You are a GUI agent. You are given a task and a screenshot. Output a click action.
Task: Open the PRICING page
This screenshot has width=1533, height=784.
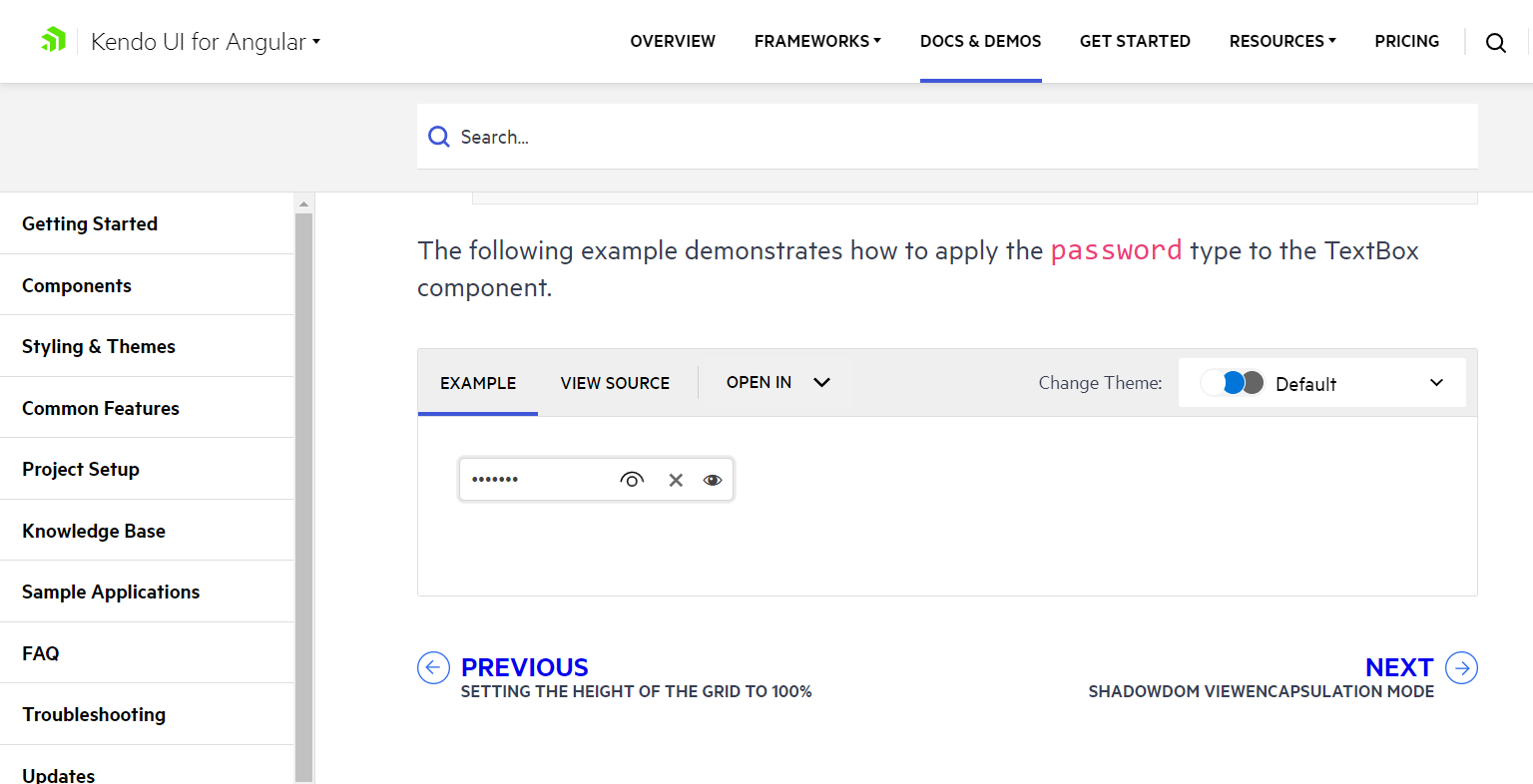click(x=1406, y=41)
